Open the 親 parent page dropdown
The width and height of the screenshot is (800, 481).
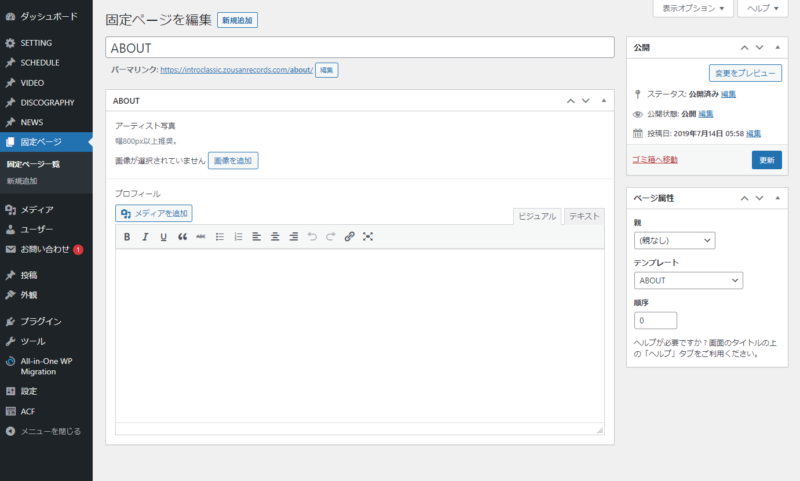675,240
